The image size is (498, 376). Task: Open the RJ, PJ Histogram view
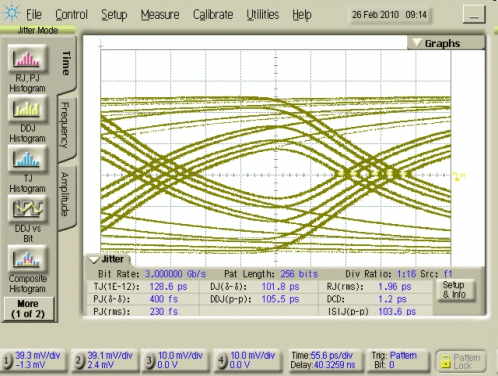[27, 59]
